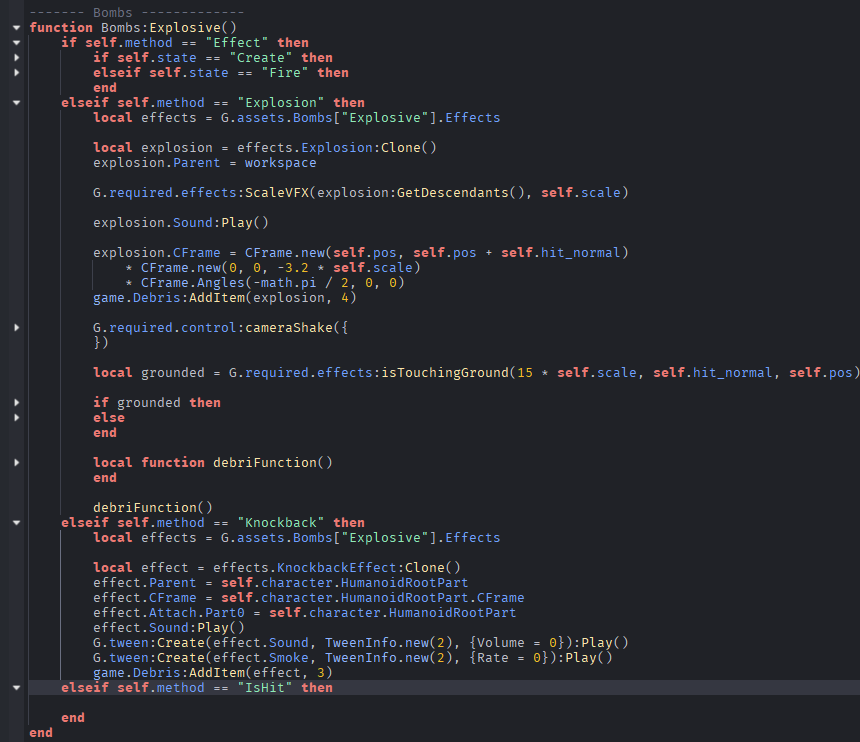Click the 'Bombs' comment header line
This screenshot has height=742, width=860.
click(x=137, y=13)
